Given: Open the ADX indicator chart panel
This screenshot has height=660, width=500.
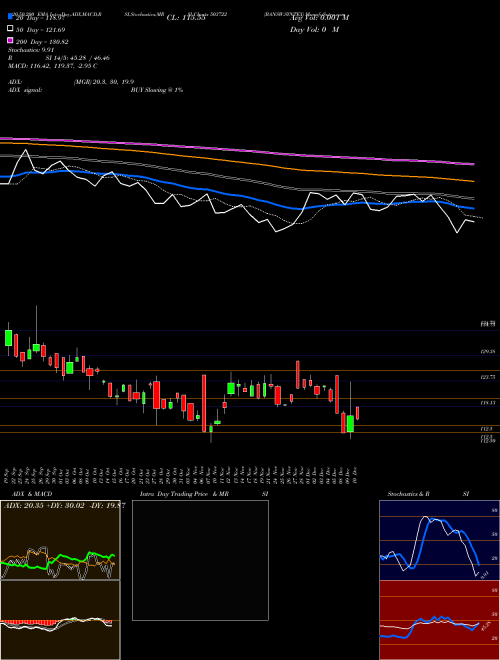Looking at the screenshot, I should [x=60, y=540].
